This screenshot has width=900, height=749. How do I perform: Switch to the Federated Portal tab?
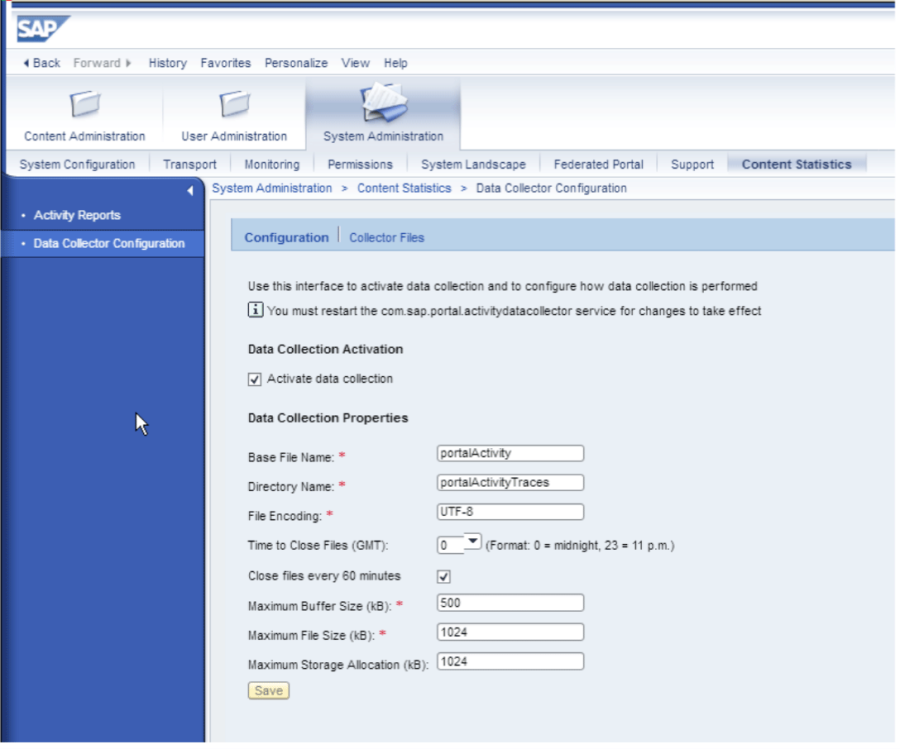click(598, 164)
